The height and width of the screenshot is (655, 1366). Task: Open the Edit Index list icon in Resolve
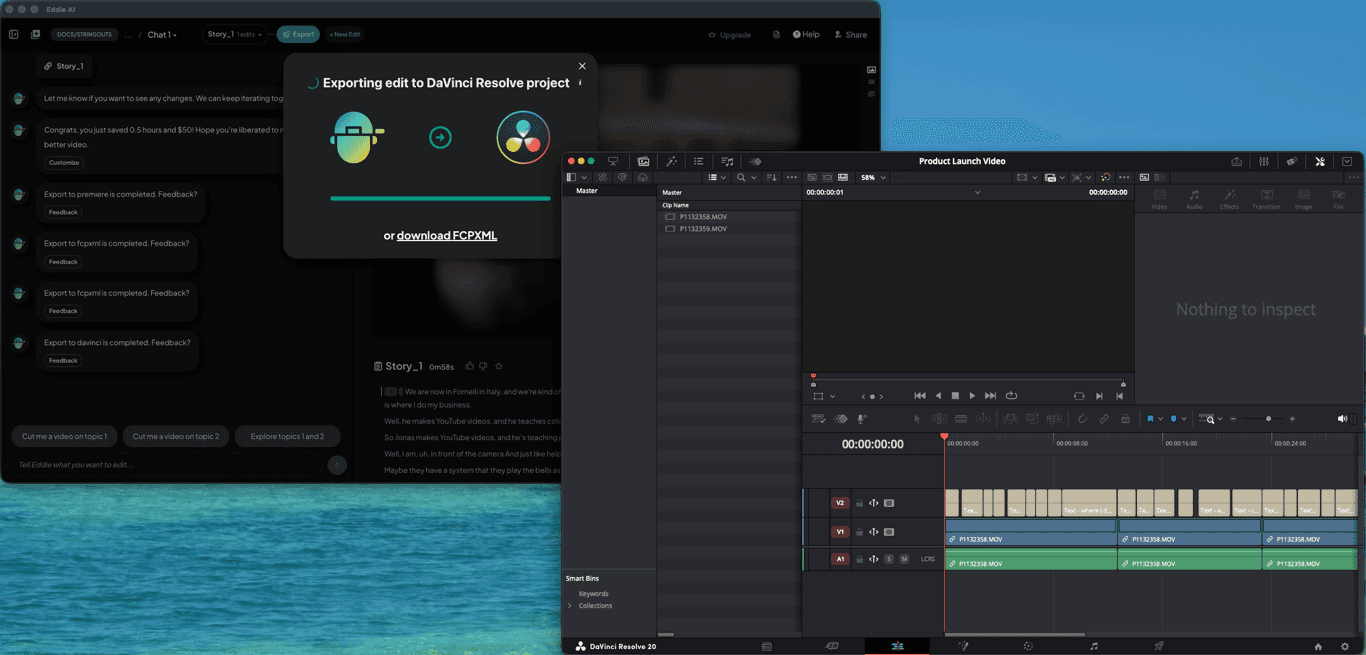click(698, 161)
